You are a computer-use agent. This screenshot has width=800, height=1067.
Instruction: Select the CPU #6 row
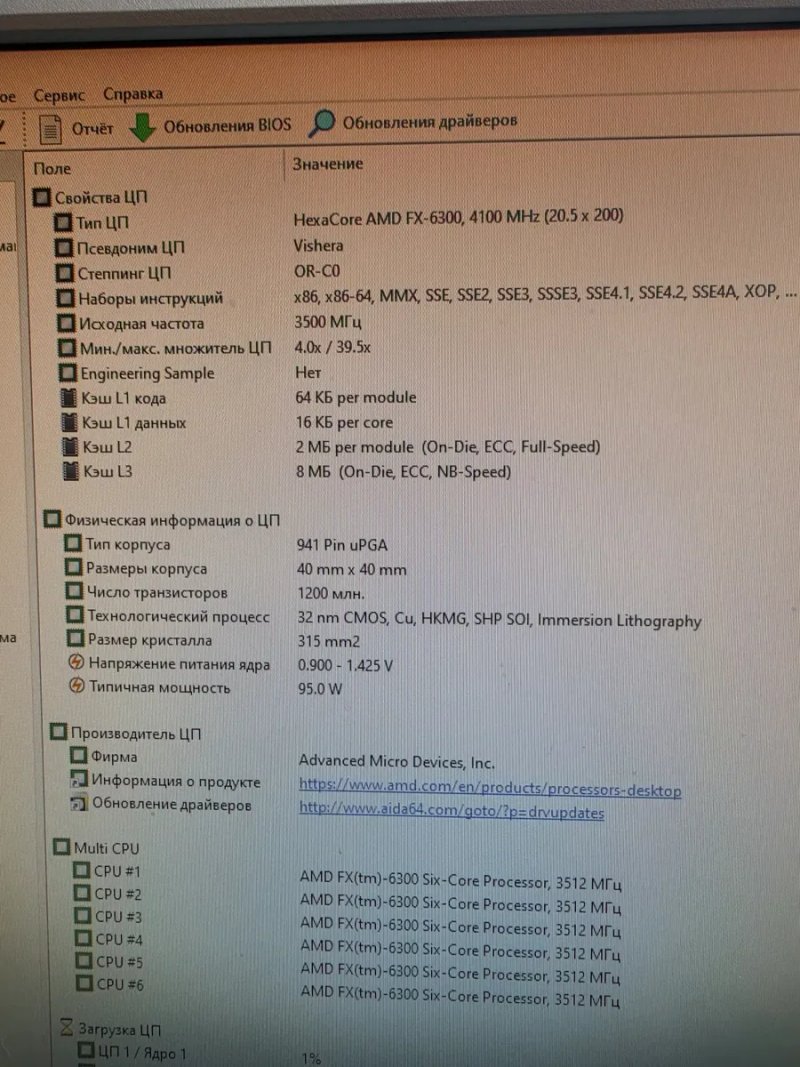[347, 991]
